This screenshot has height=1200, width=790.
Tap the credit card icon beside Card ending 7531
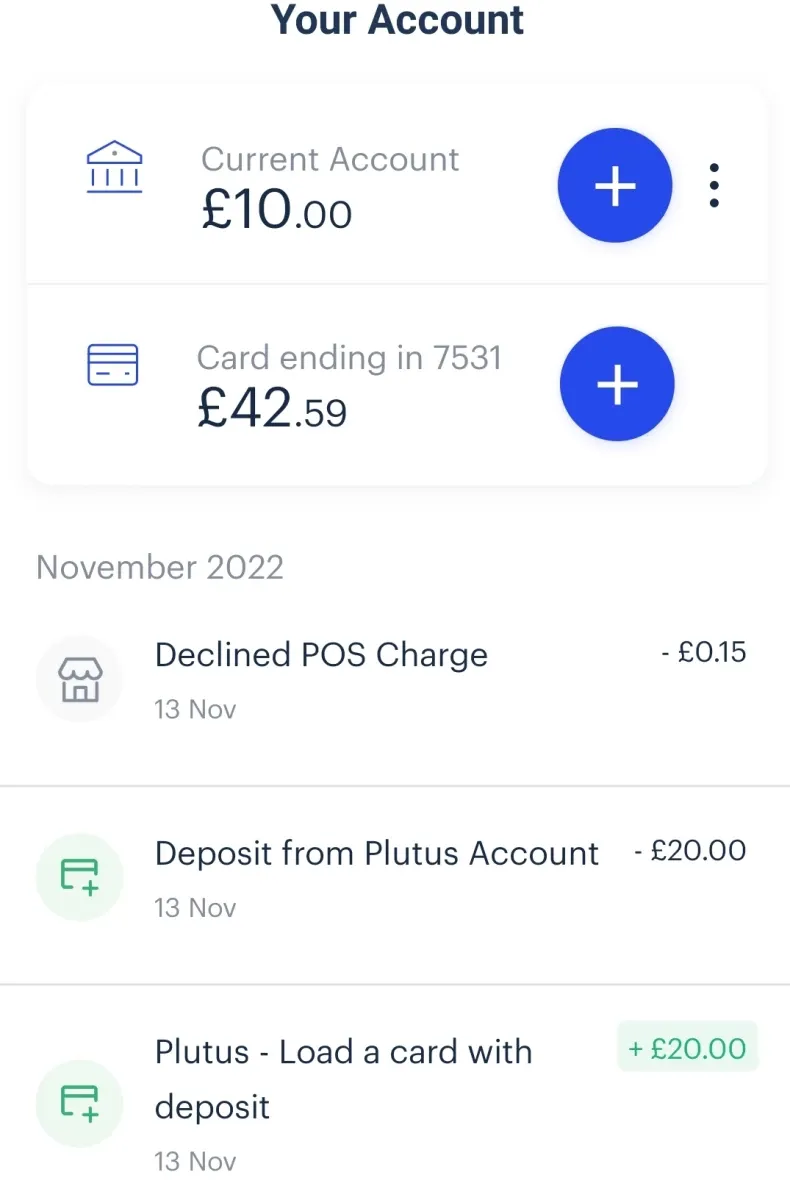113,365
